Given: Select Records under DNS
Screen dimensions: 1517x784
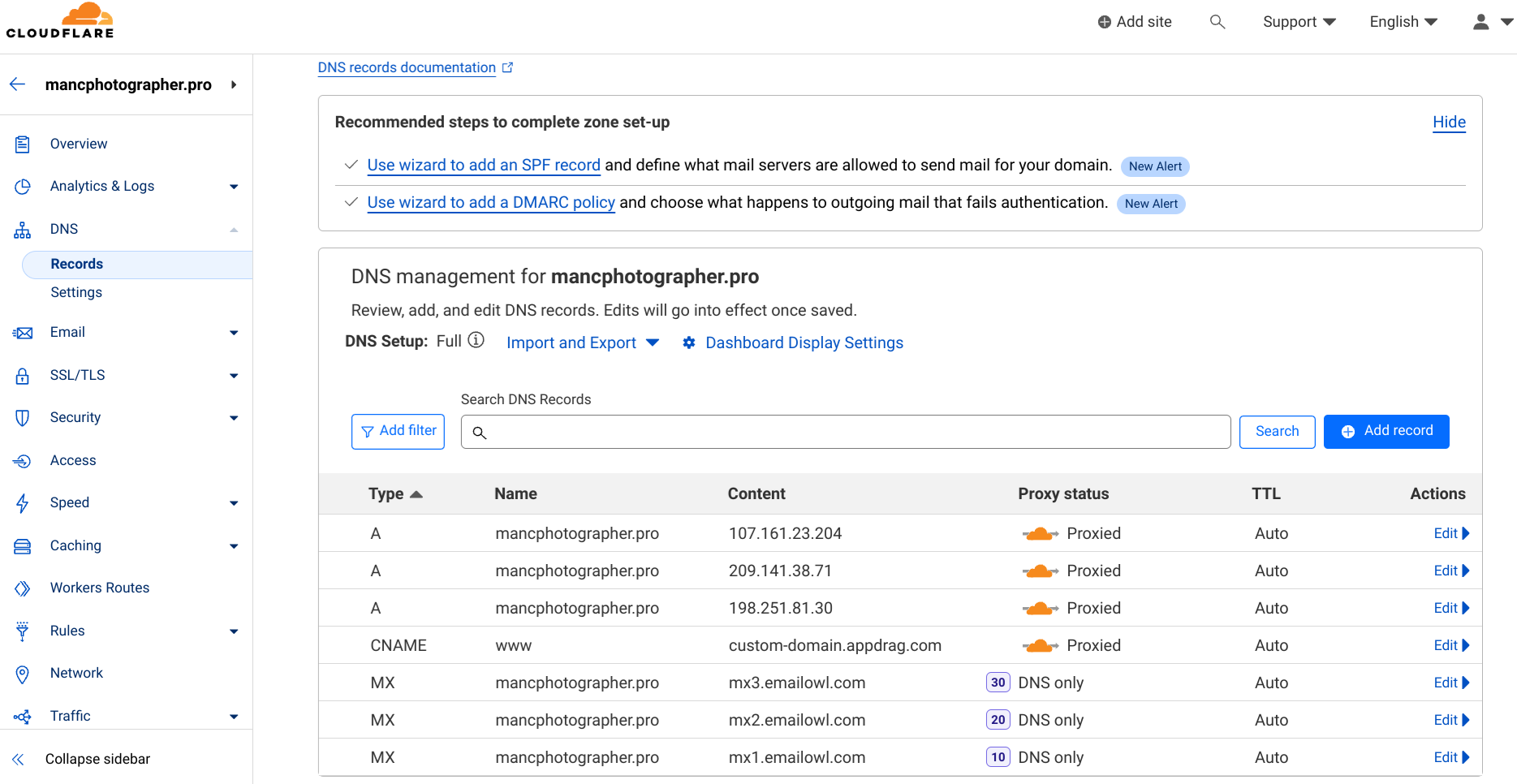Looking at the screenshot, I should point(137,265).
